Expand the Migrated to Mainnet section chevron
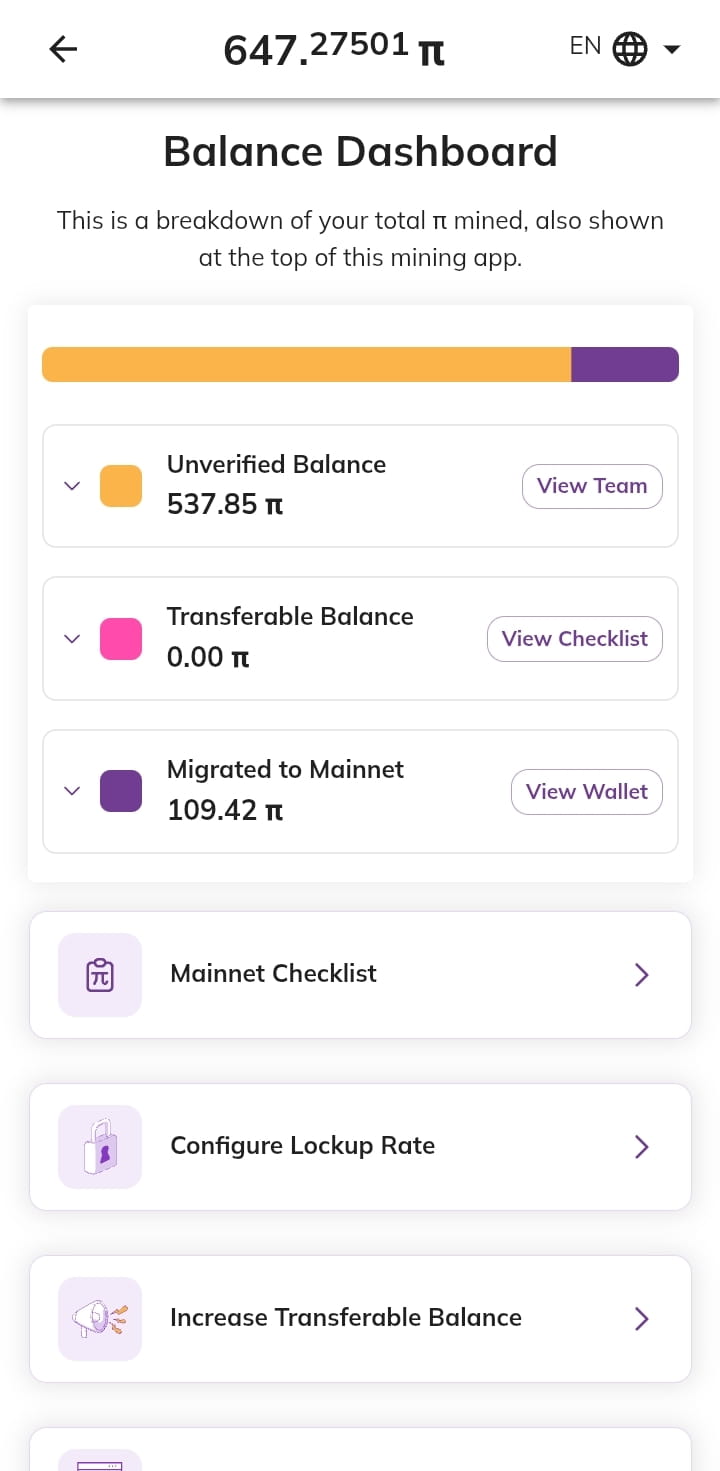 [x=71, y=791]
